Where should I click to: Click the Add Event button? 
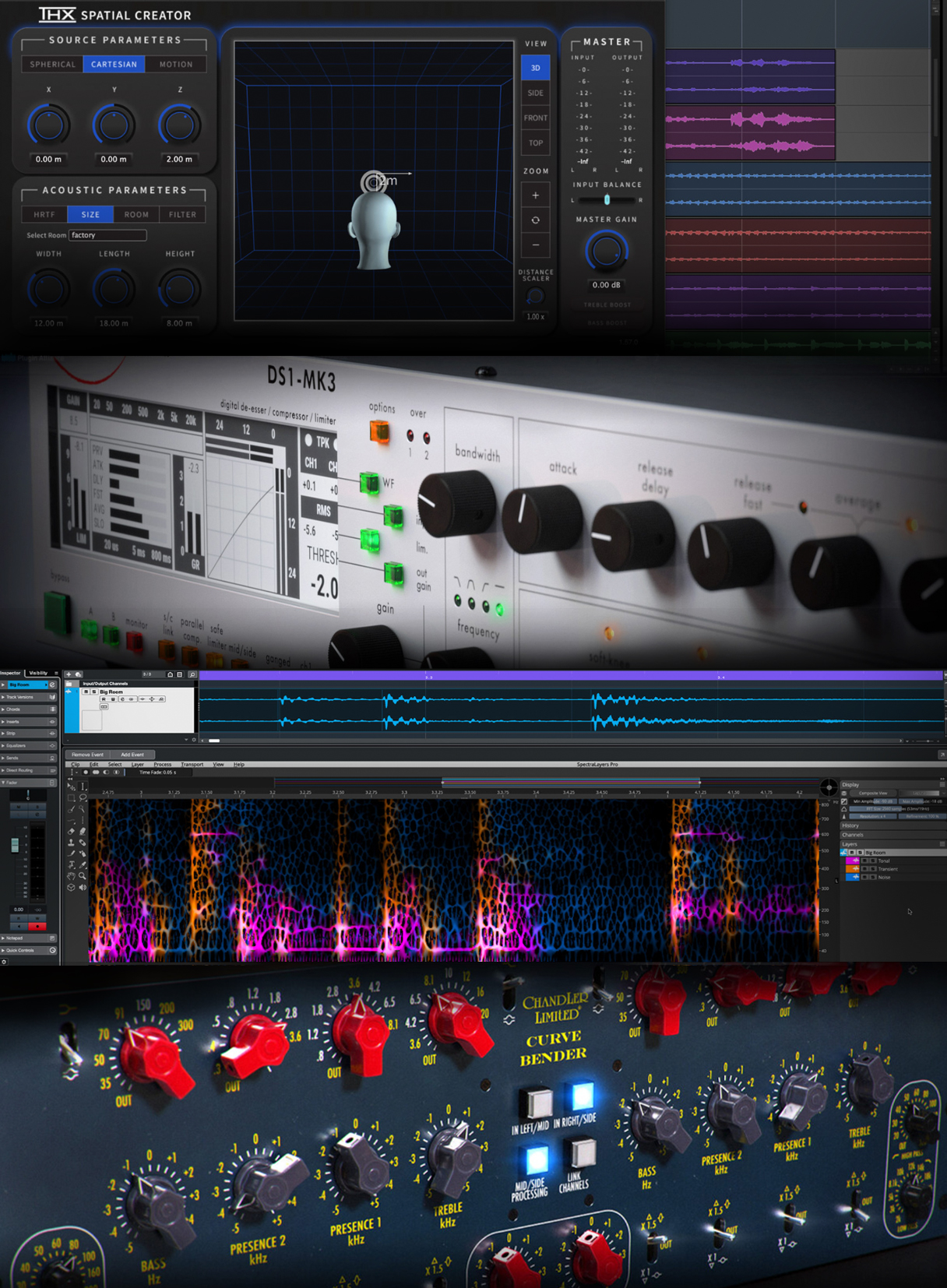coord(132,755)
